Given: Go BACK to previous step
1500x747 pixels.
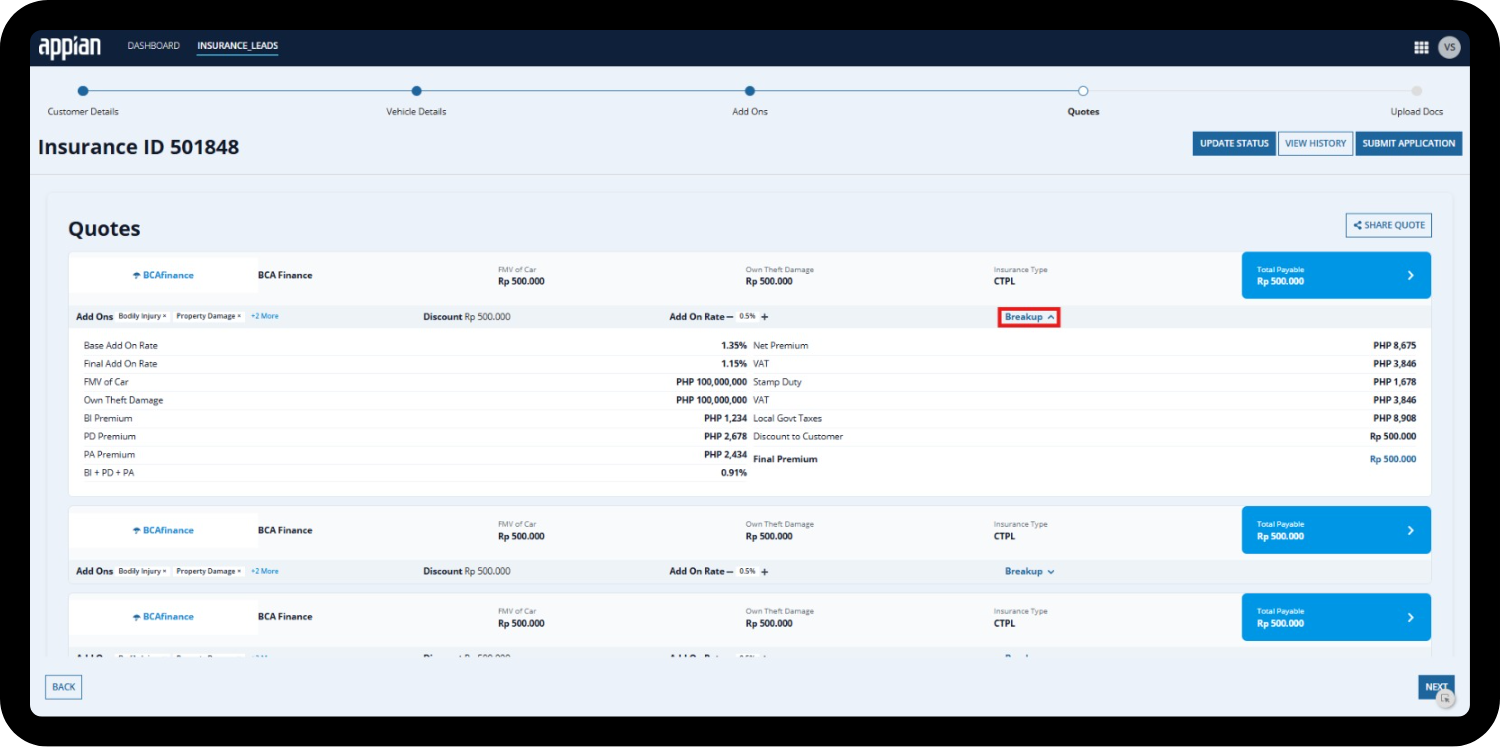Looking at the screenshot, I should pyautogui.click(x=64, y=687).
